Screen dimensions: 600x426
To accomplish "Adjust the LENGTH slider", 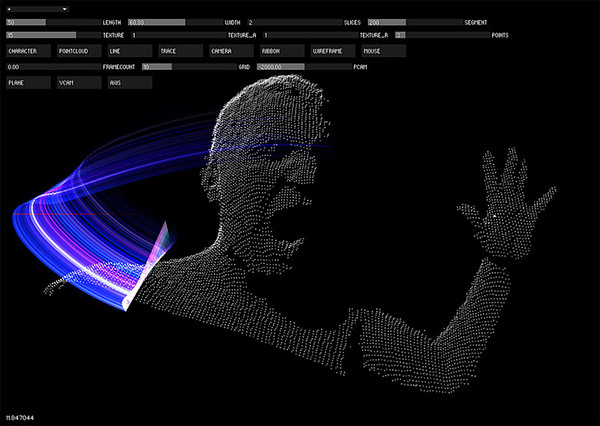I will coord(52,21).
